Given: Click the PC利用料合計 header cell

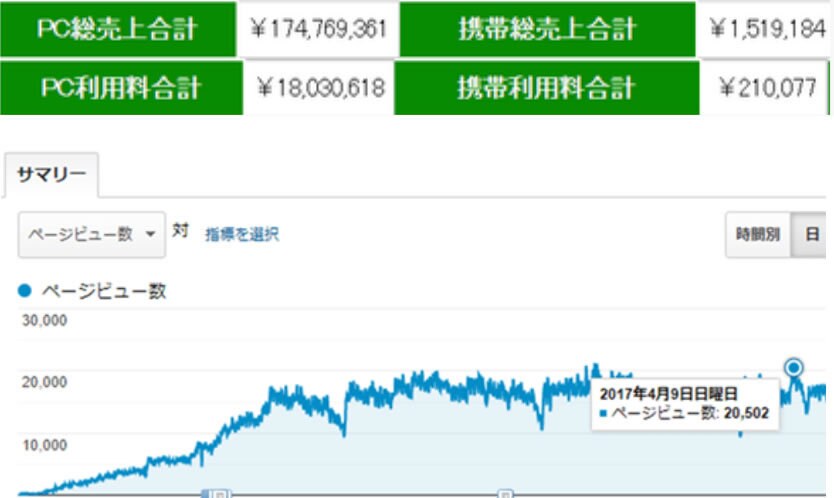Looking at the screenshot, I should click(x=121, y=88).
